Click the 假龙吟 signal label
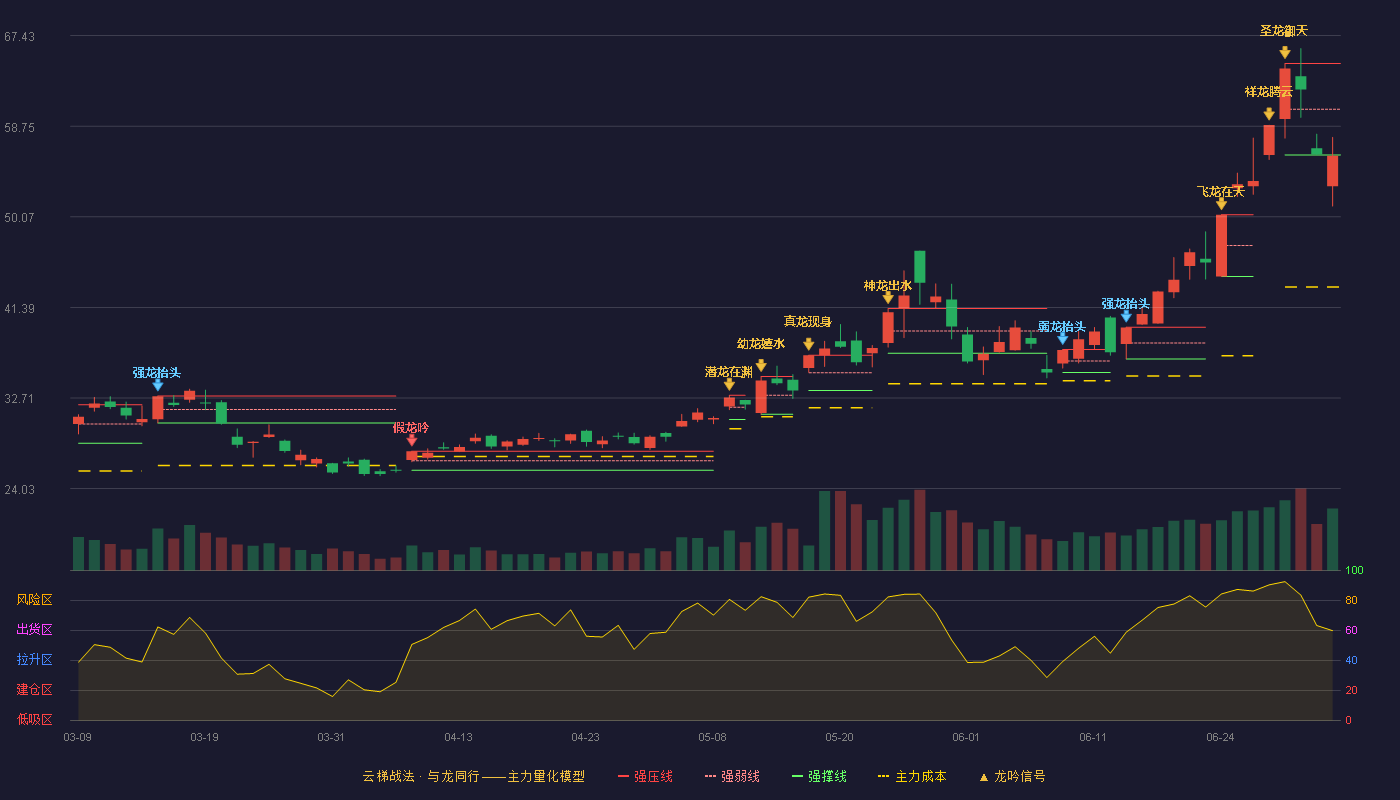Screen dimensions: 1400x800 tap(411, 428)
